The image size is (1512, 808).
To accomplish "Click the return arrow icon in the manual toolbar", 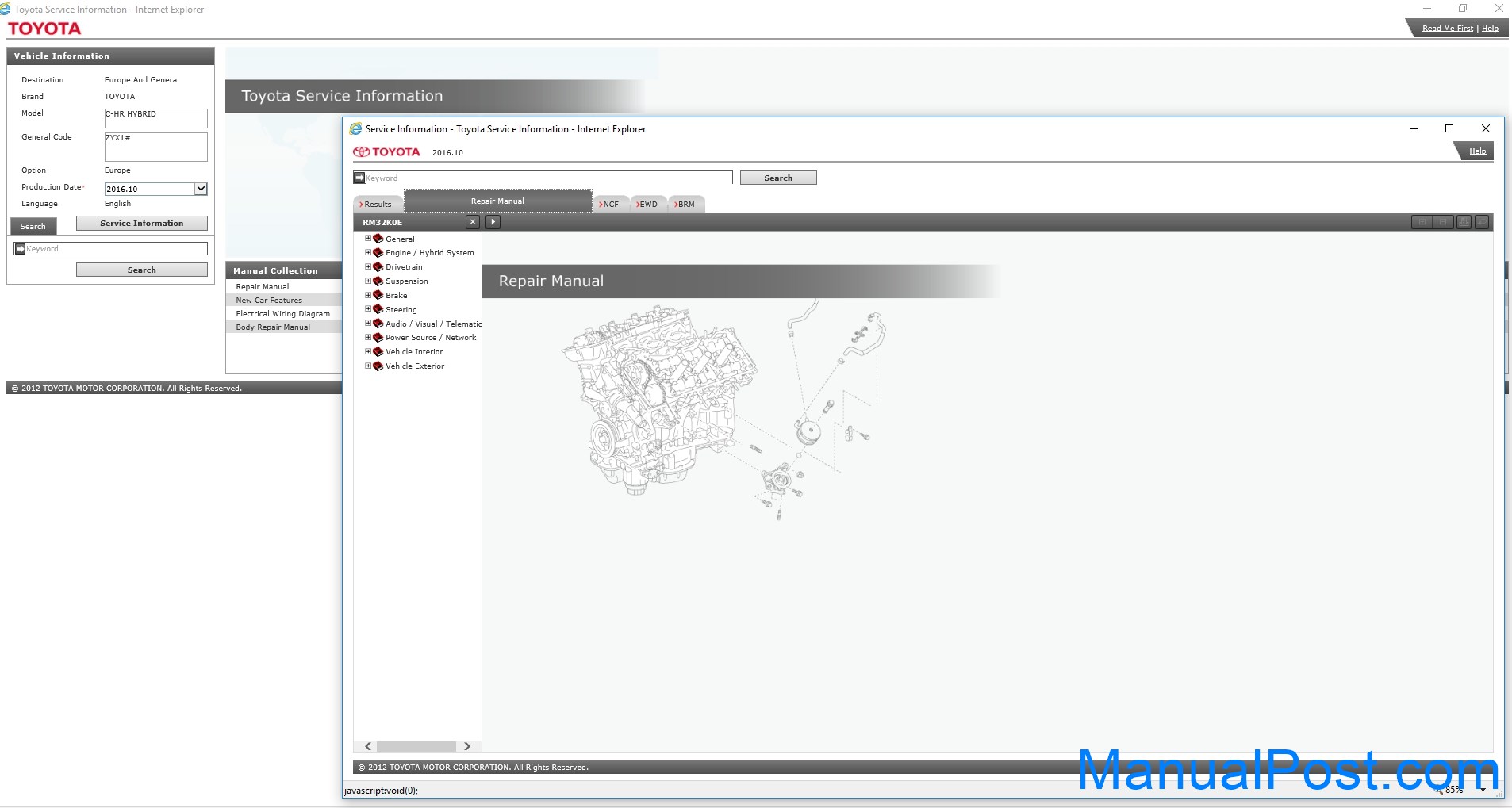I will point(1481,222).
